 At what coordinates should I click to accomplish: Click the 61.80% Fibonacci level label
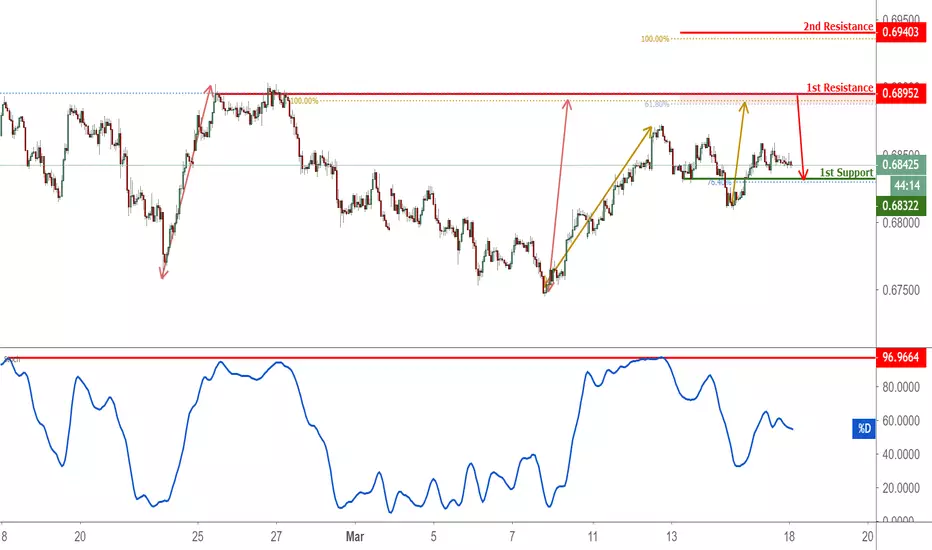click(x=656, y=105)
